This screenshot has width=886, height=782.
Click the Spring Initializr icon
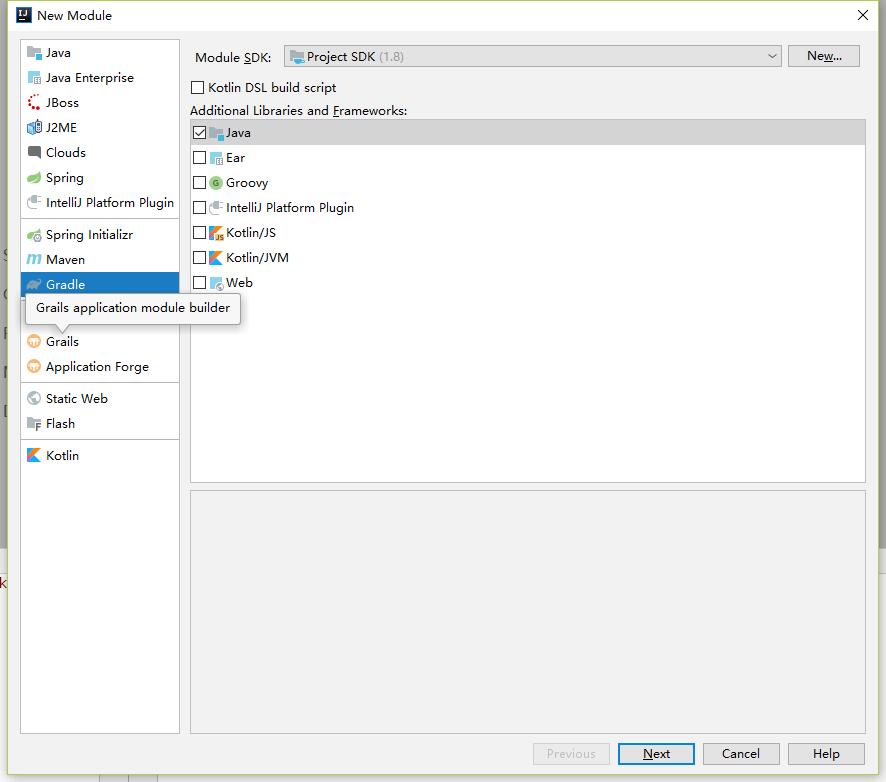34,234
